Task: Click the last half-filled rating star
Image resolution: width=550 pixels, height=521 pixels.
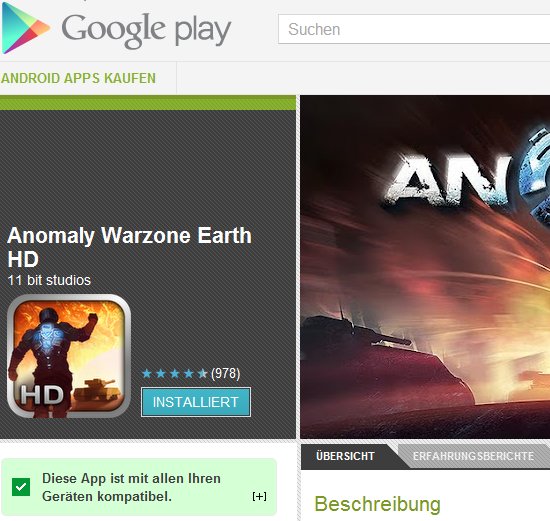Action: (x=202, y=374)
